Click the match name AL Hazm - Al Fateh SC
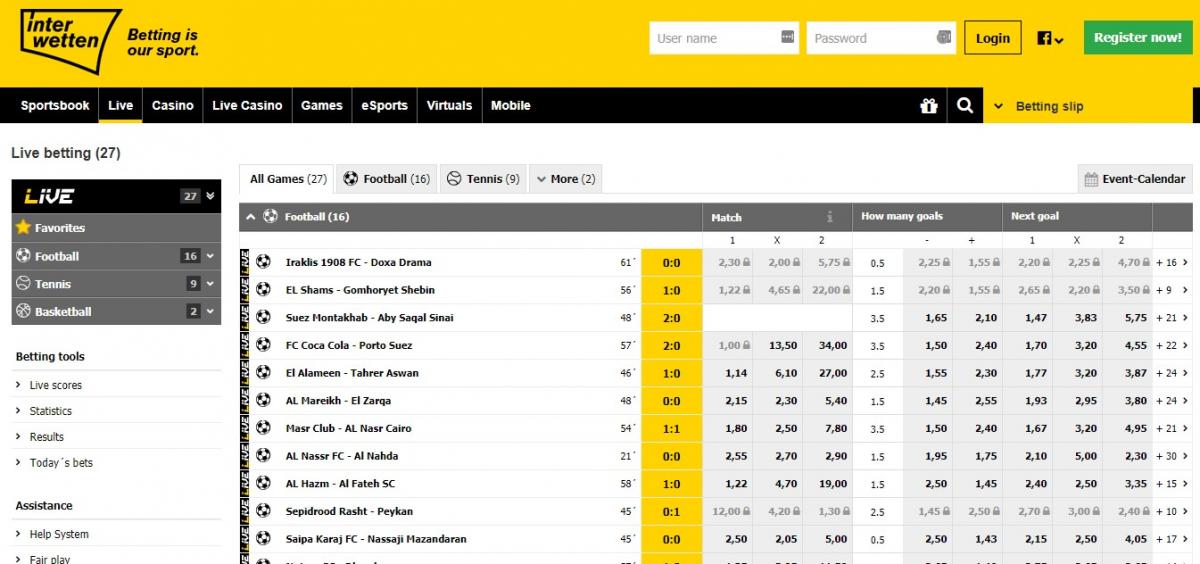Viewport: 1200px width, 564px height. (340, 483)
